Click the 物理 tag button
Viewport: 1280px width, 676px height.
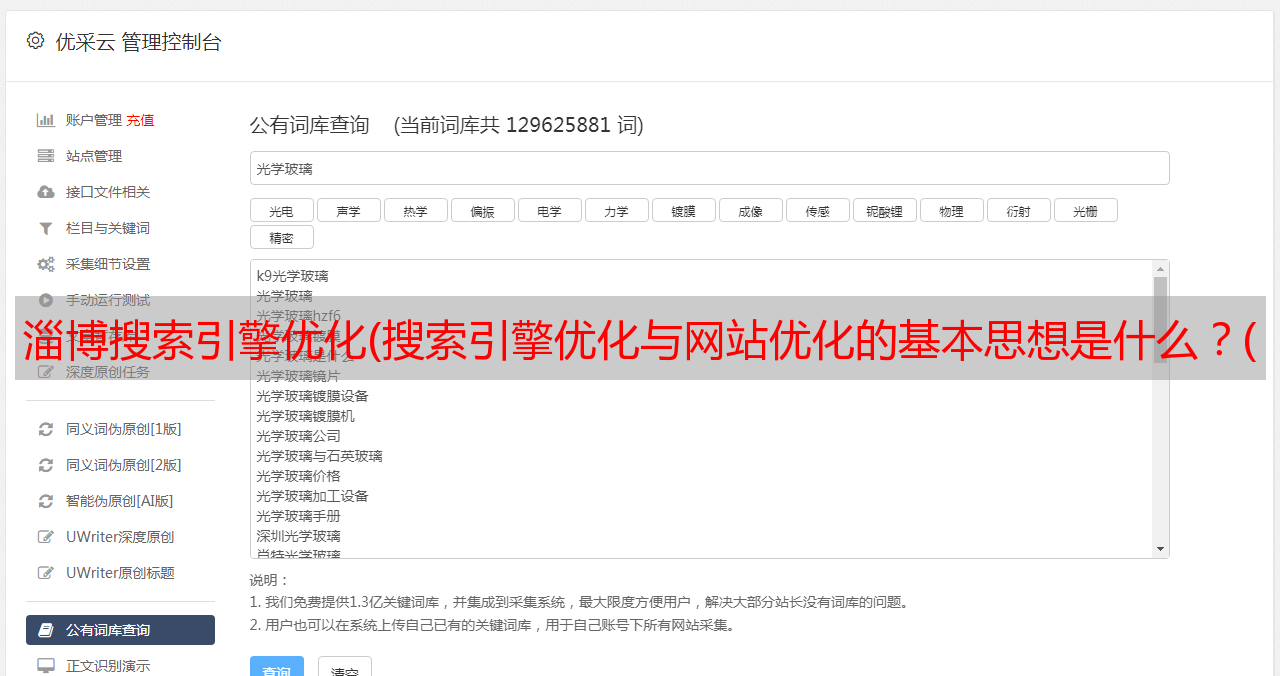pos(951,210)
